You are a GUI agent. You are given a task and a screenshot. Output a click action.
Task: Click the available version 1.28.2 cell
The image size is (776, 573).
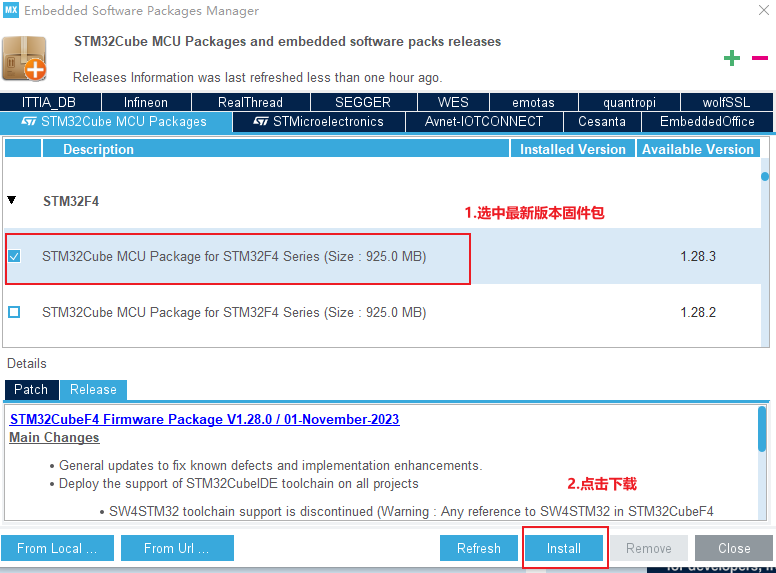pos(698,312)
